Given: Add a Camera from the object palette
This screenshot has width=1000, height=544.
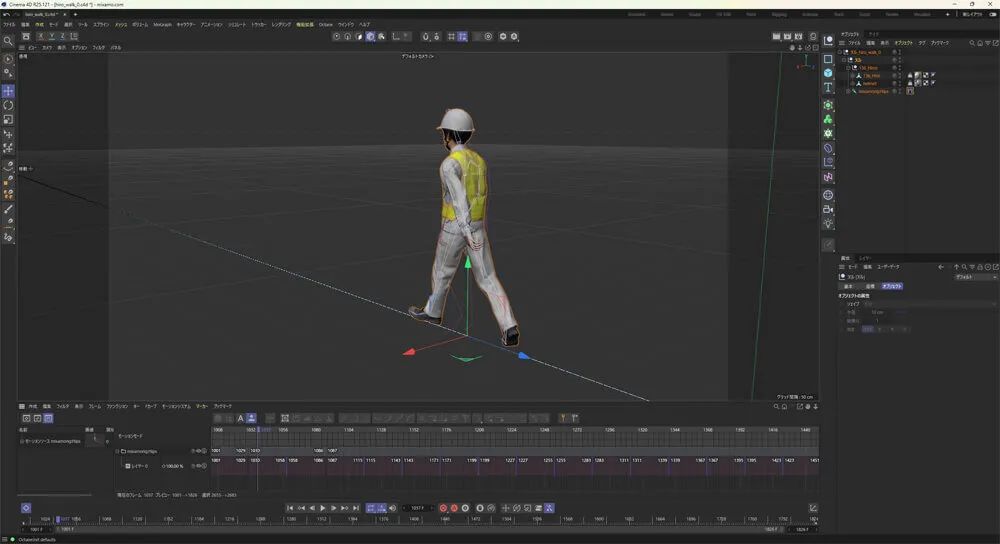Looking at the screenshot, I should [x=828, y=210].
